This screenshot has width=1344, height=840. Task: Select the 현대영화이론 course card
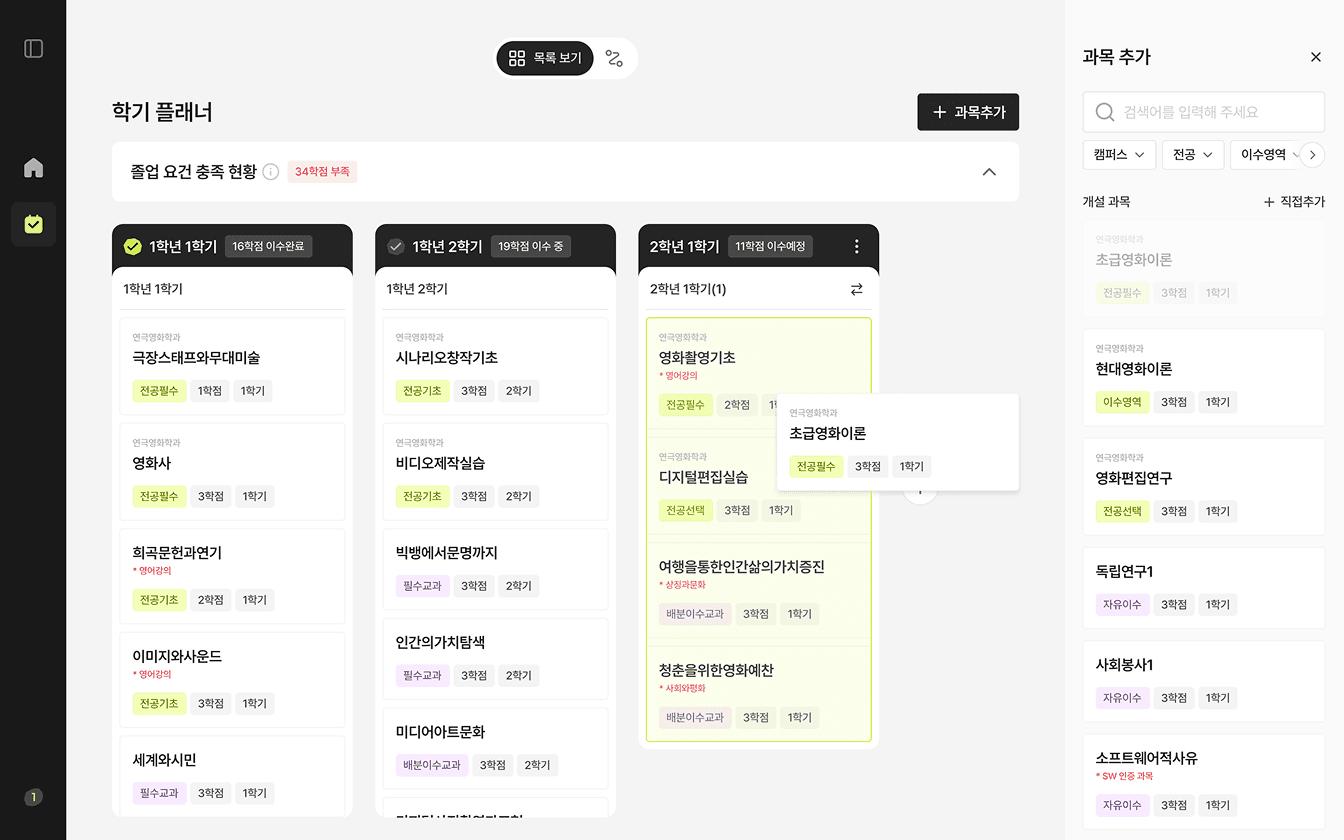click(x=1204, y=376)
